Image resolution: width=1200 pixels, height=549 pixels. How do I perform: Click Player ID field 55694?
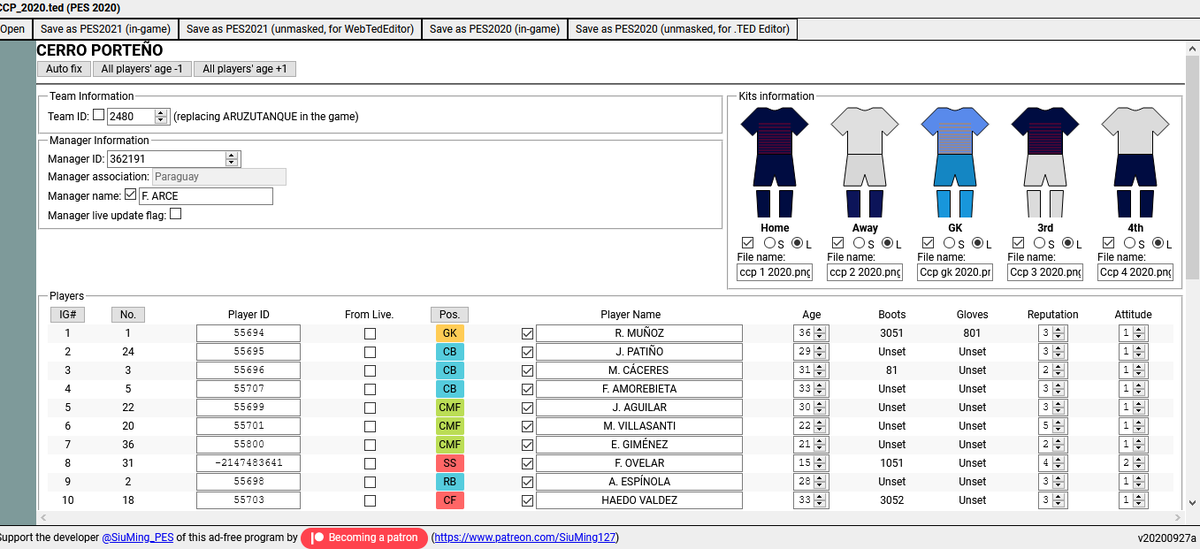click(249, 333)
